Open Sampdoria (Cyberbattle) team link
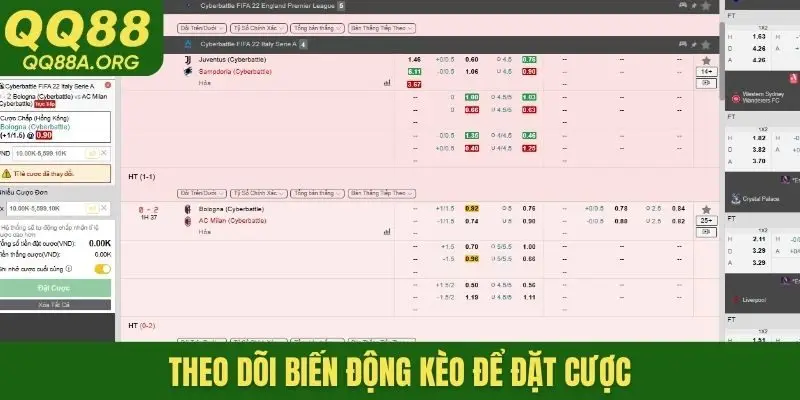Viewport: 800px width, 400px height. 235,72
